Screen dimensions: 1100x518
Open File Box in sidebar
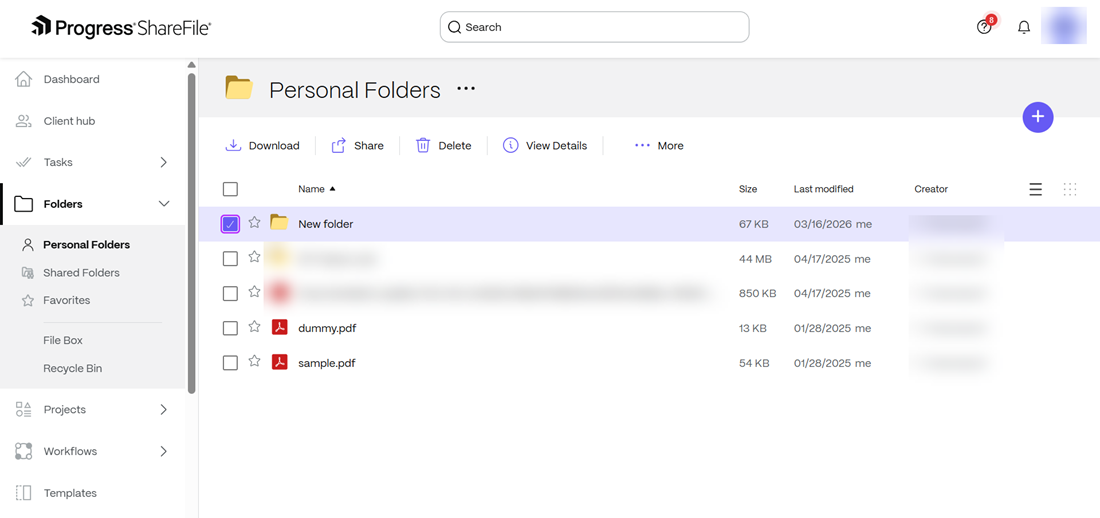(63, 340)
